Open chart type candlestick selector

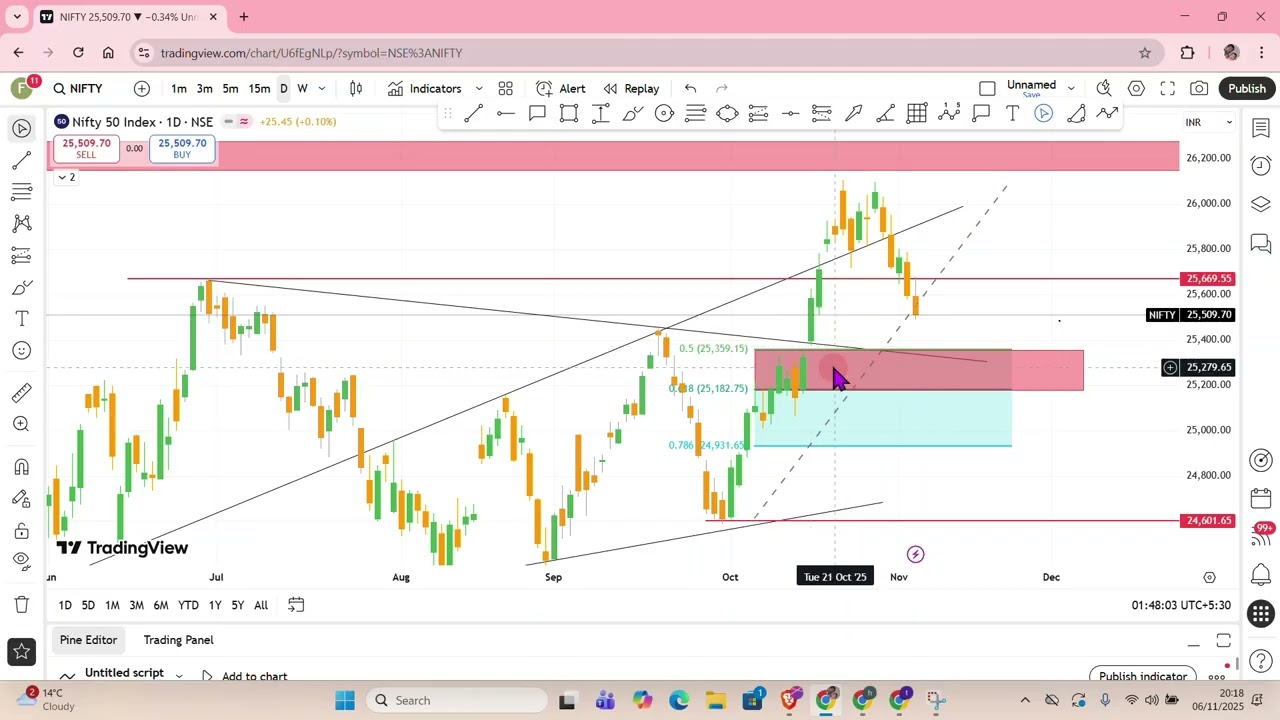pos(356,89)
